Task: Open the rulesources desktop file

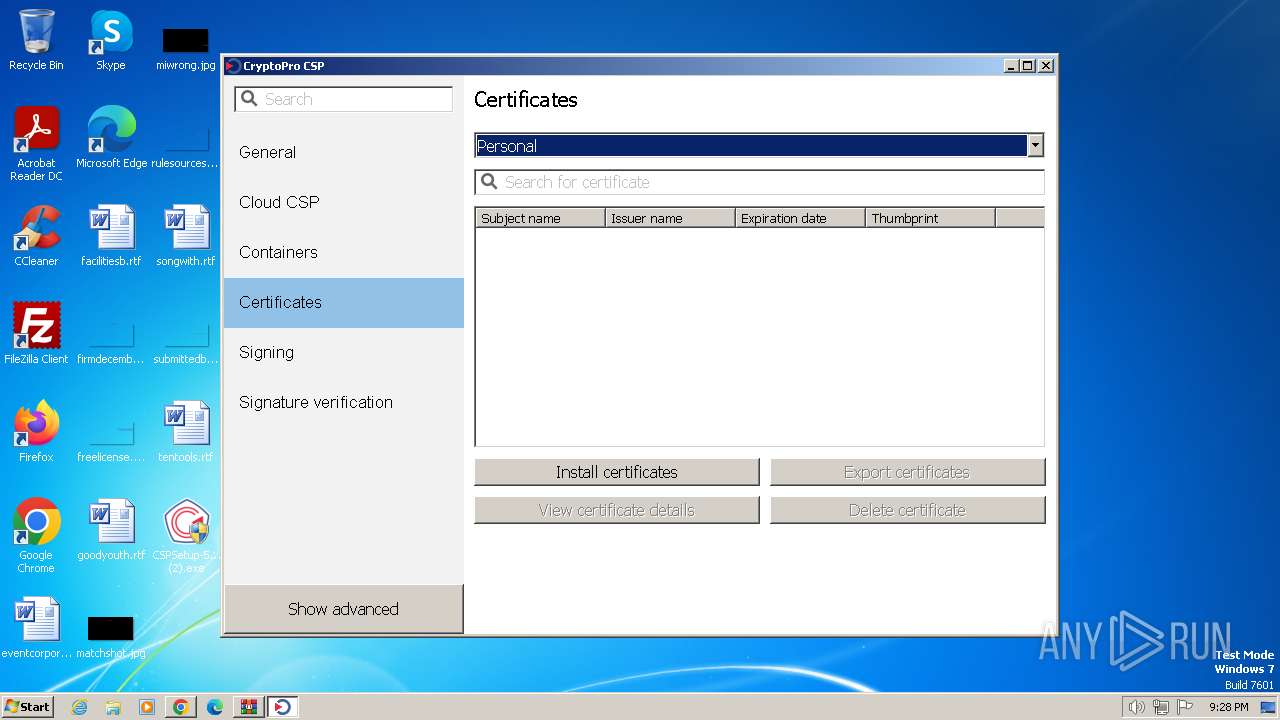Action: pos(186,144)
